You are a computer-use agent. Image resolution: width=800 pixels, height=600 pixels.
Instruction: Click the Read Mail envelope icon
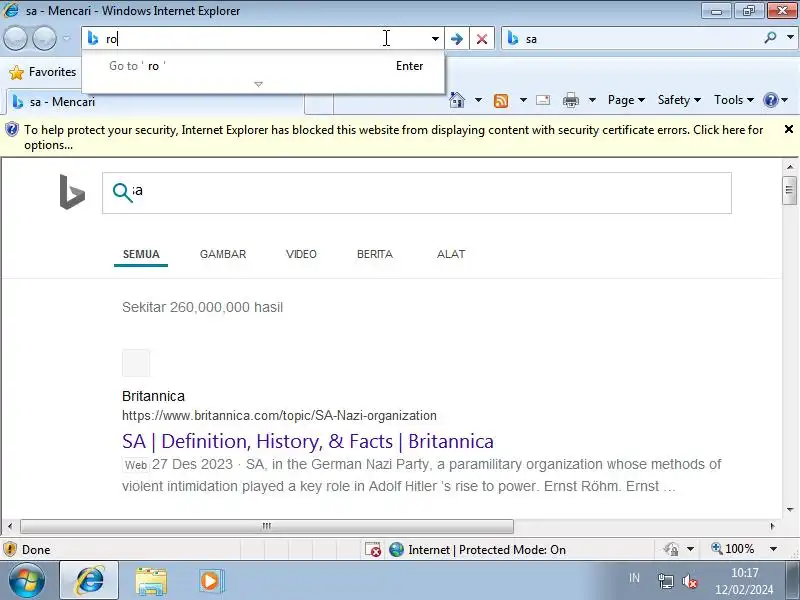point(543,100)
